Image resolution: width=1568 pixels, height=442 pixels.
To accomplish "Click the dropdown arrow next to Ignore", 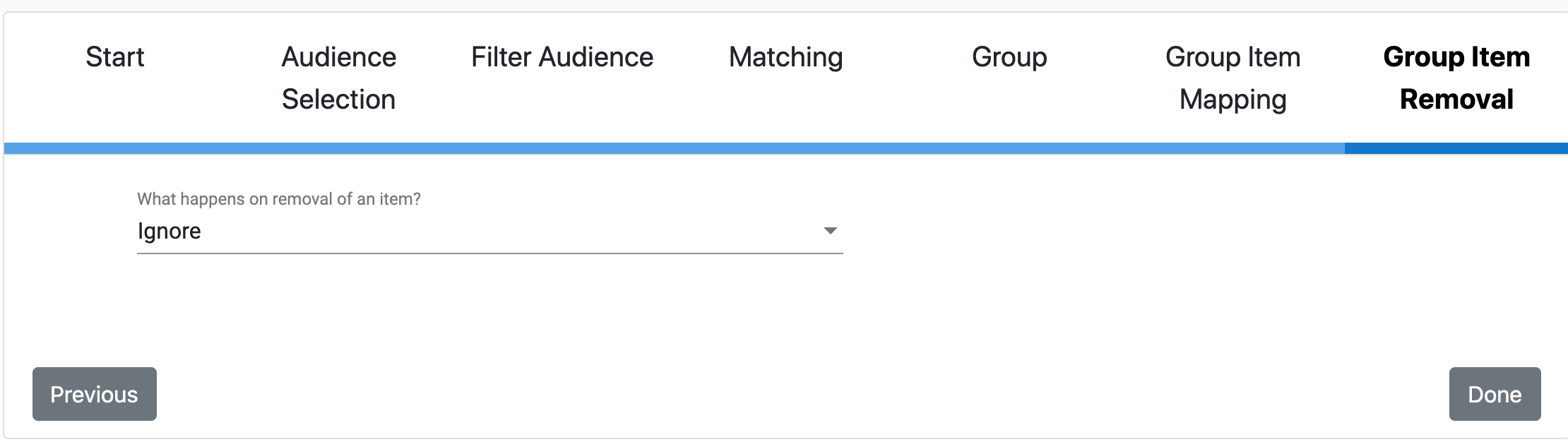I will coord(831,231).
